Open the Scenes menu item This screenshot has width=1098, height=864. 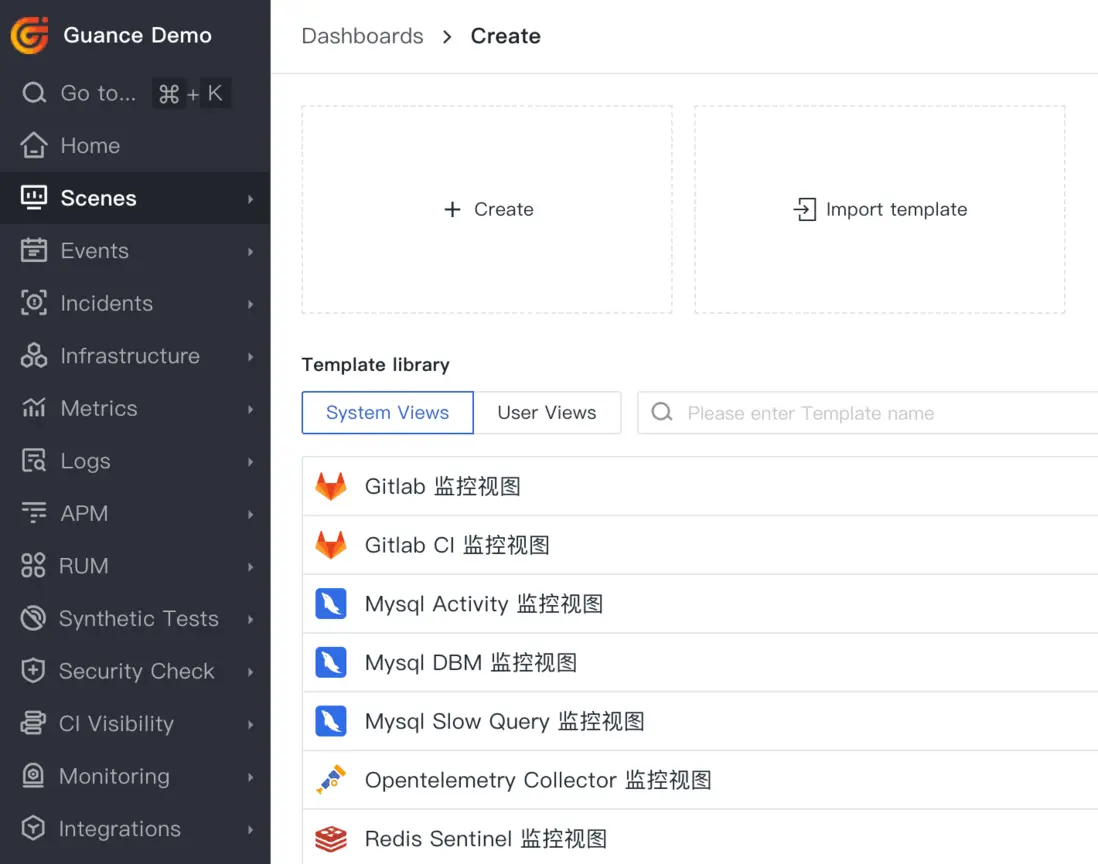(135, 198)
